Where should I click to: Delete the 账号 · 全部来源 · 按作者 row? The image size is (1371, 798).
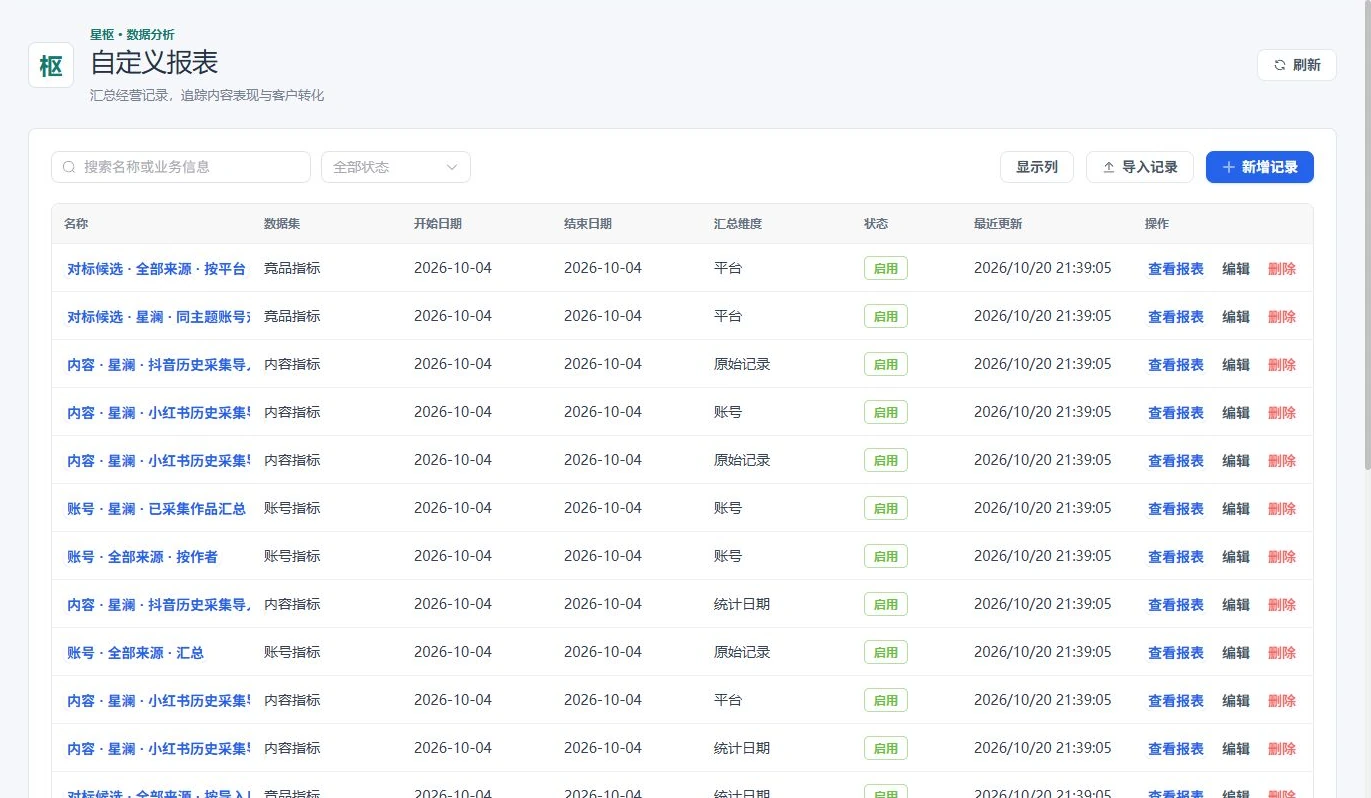coord(1282,557)
